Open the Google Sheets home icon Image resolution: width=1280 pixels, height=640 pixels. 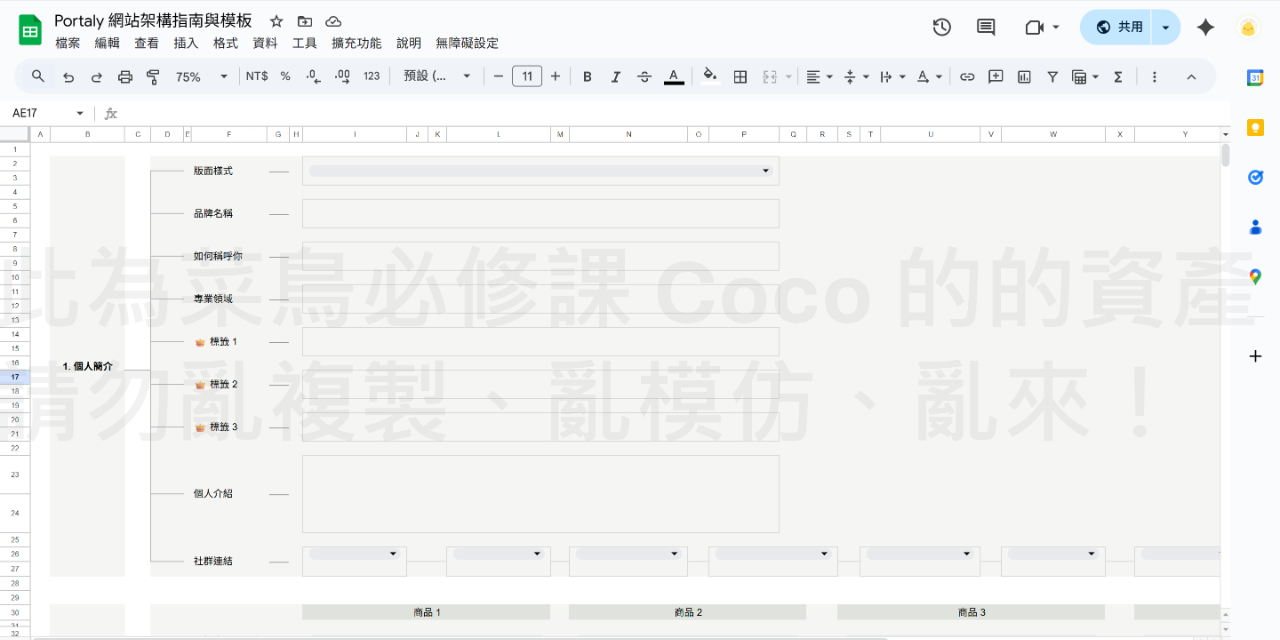click(30, 30)
